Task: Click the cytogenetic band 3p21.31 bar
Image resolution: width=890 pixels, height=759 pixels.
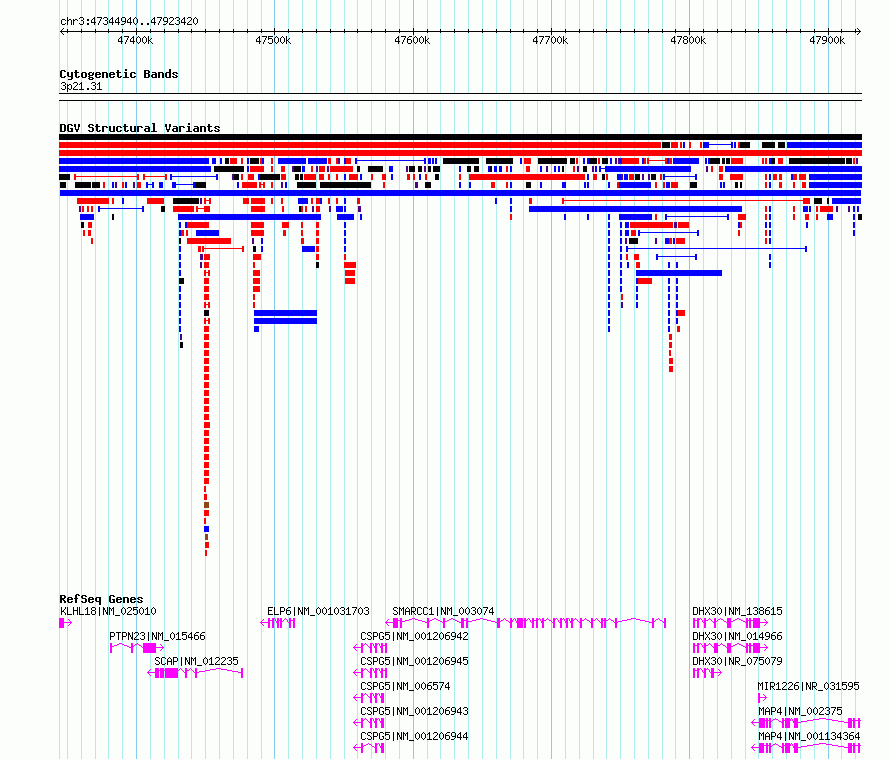Action: [460, 97]
